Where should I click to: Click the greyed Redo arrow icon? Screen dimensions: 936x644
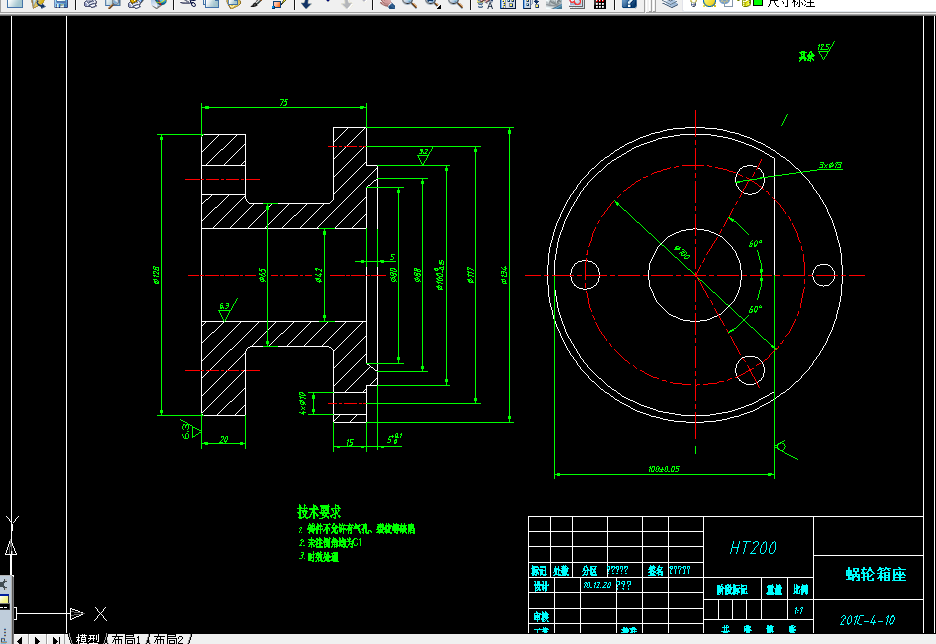(x=347, y=3)
